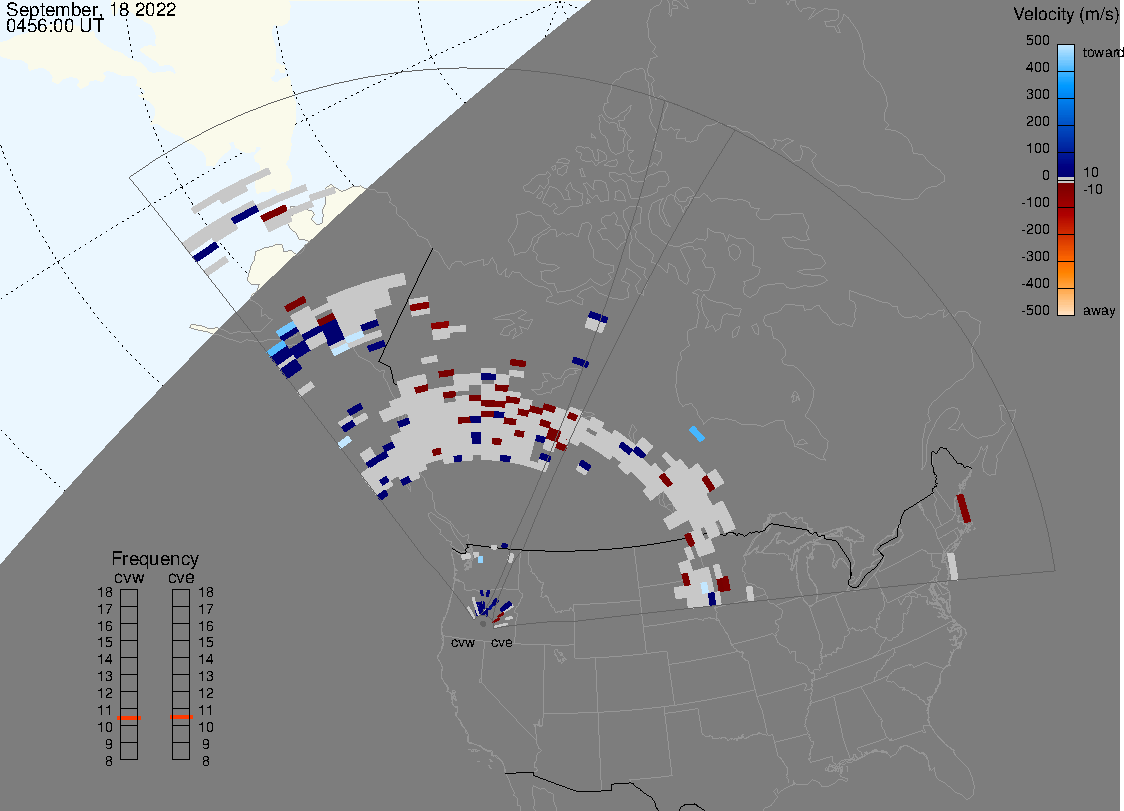Viewport: 1124px width, 811px height.
Task: Click the -10 threshold label
Action: [1092, 189]
